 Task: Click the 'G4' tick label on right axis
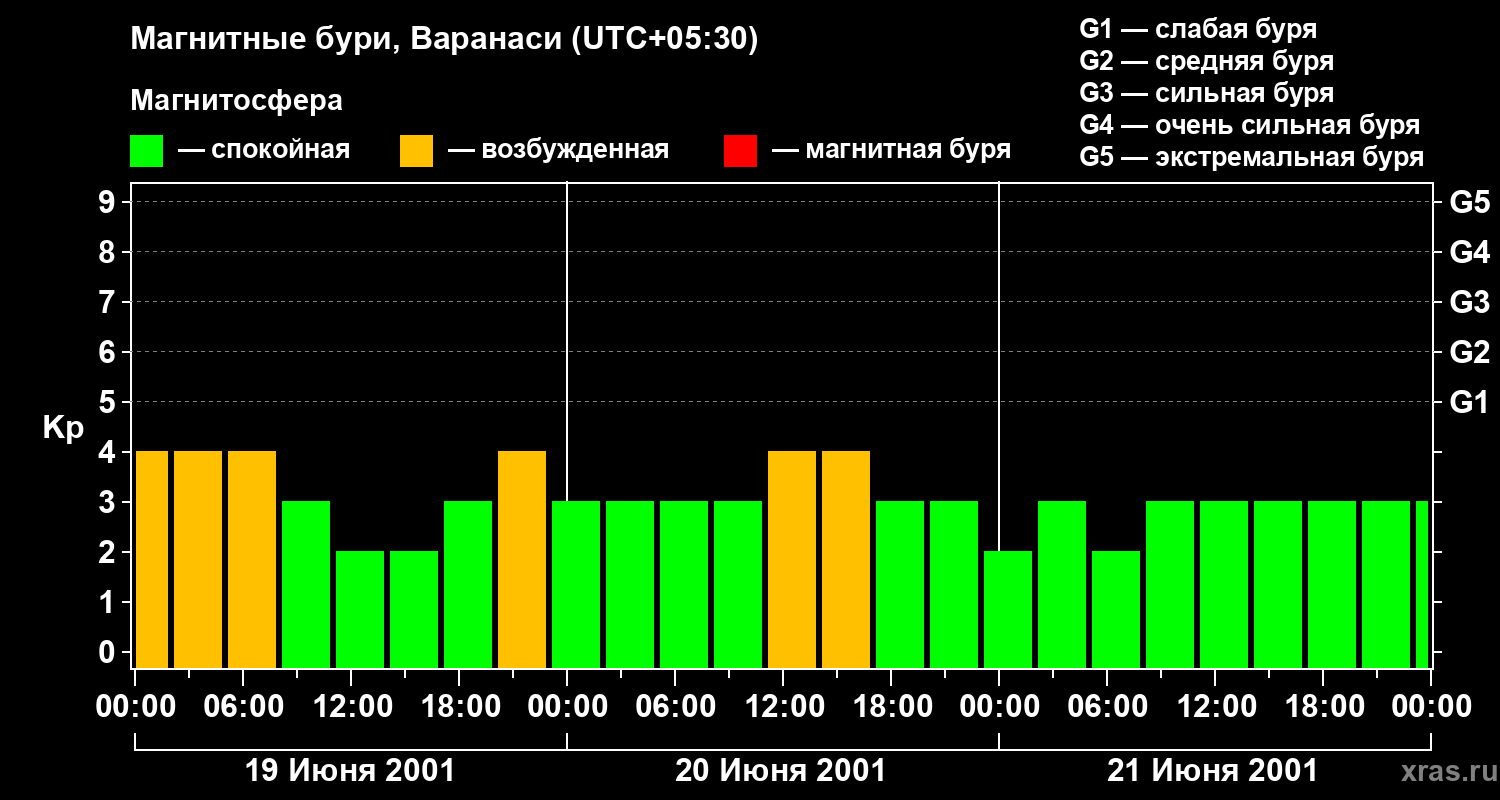click(x=1469, y=252)
